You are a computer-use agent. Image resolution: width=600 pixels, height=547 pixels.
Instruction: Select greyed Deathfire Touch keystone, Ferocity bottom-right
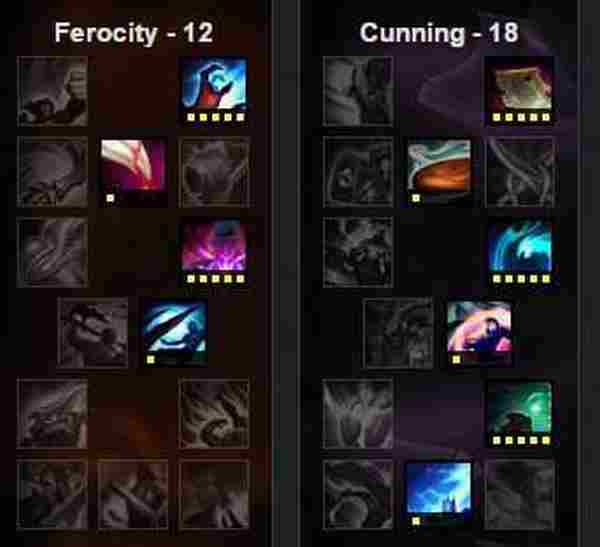click(x=214, y=495)
